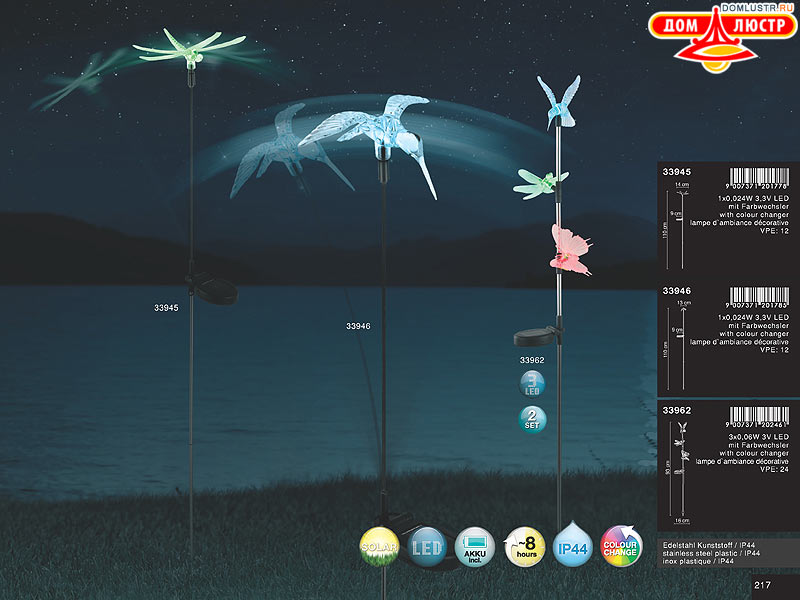Click the LED feature badge
The height and width of the screenshot is (600, 800).
[427, 547]
